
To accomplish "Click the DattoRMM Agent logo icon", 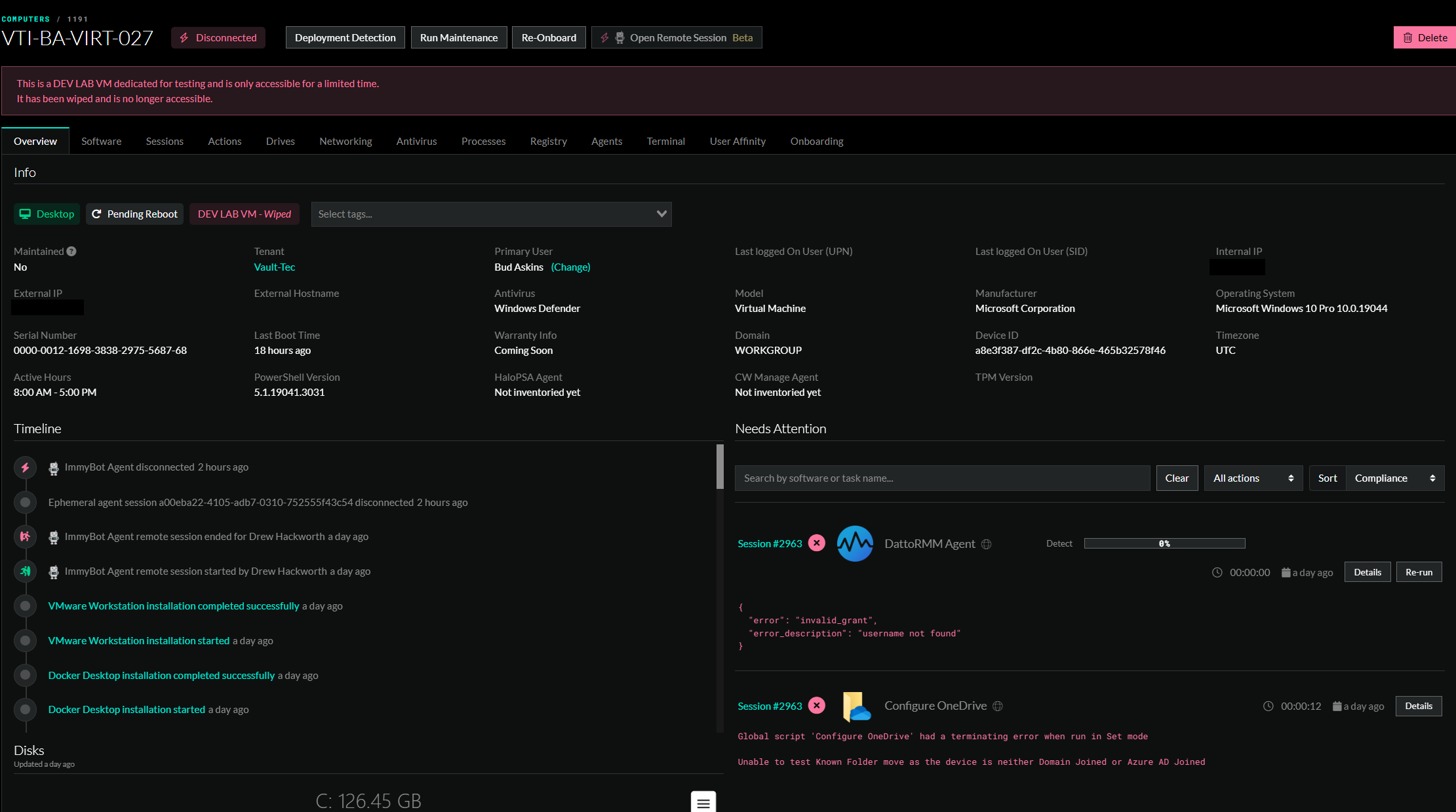I will (x=855, y=544).
